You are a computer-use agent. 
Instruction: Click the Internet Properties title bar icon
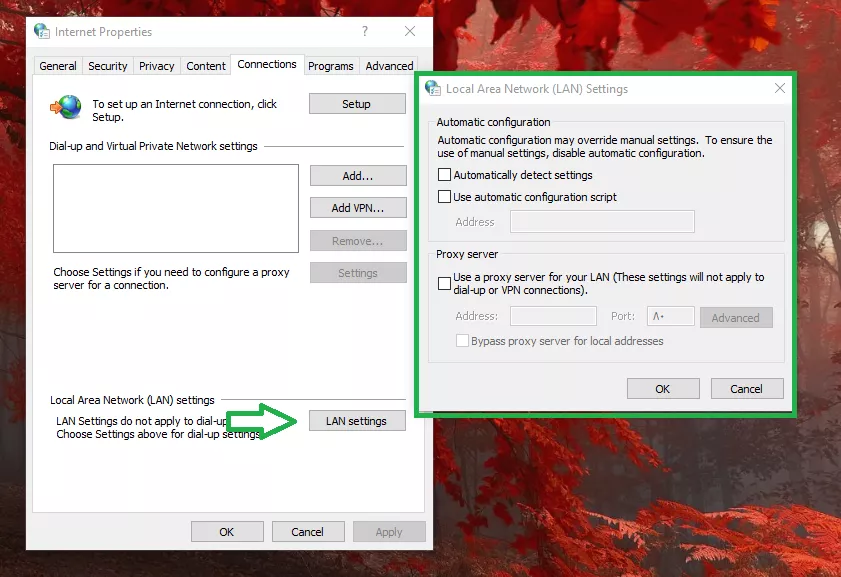(41, 31)
